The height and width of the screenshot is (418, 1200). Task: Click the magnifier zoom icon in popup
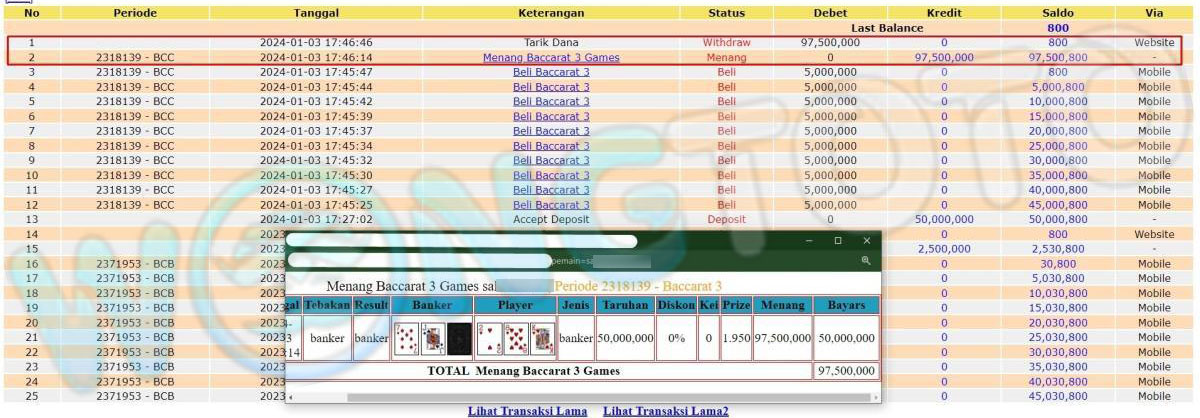click(x=865, y=261)
